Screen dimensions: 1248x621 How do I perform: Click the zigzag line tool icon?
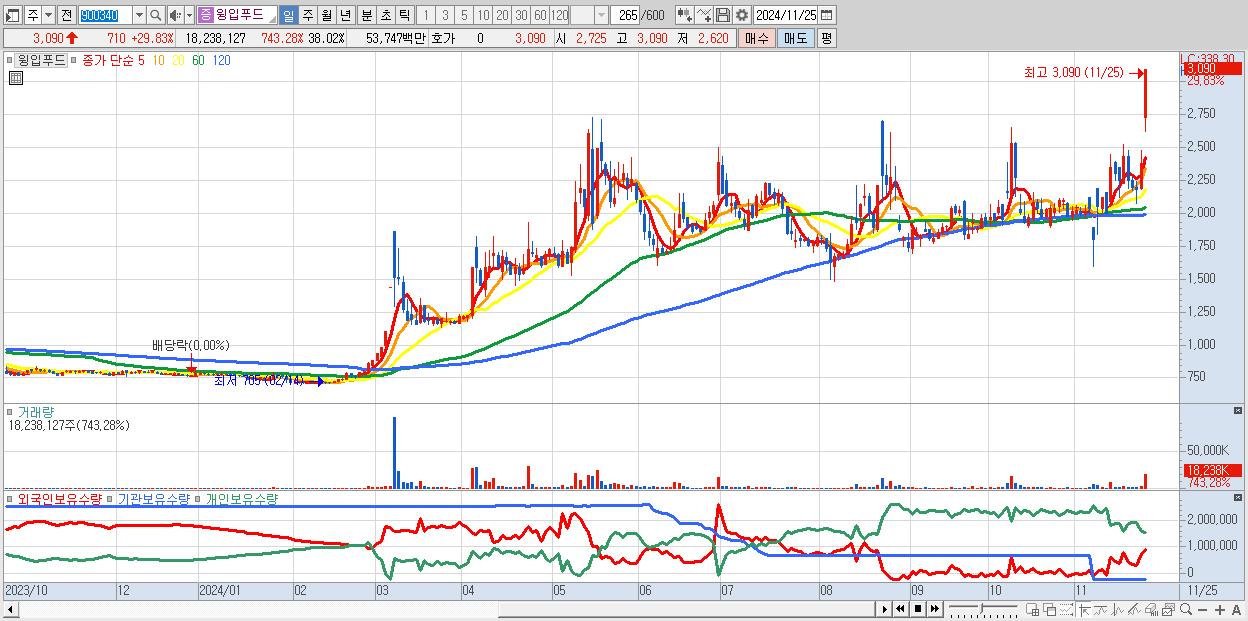tap(1118, 610)
